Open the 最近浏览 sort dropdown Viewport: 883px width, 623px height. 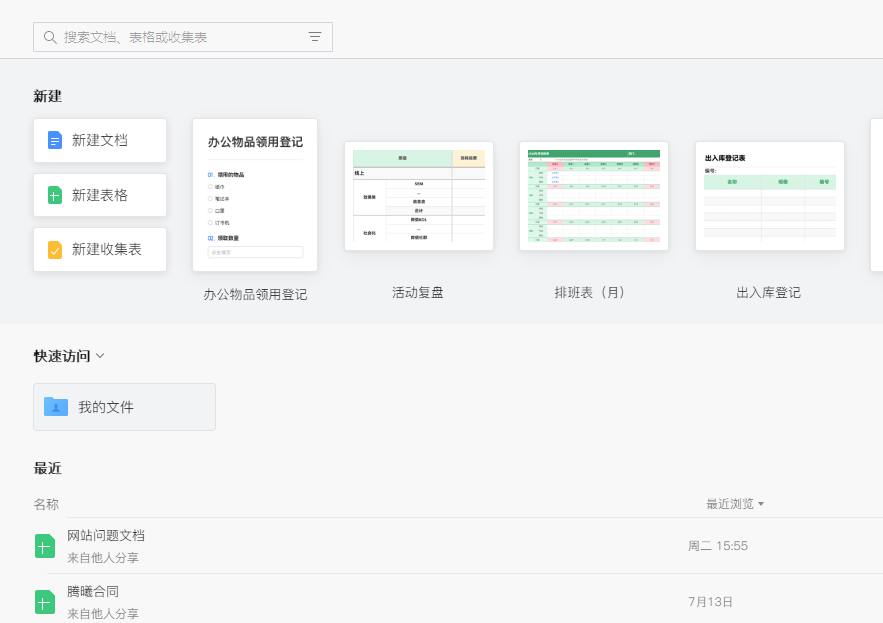click(x=733, y=503)
